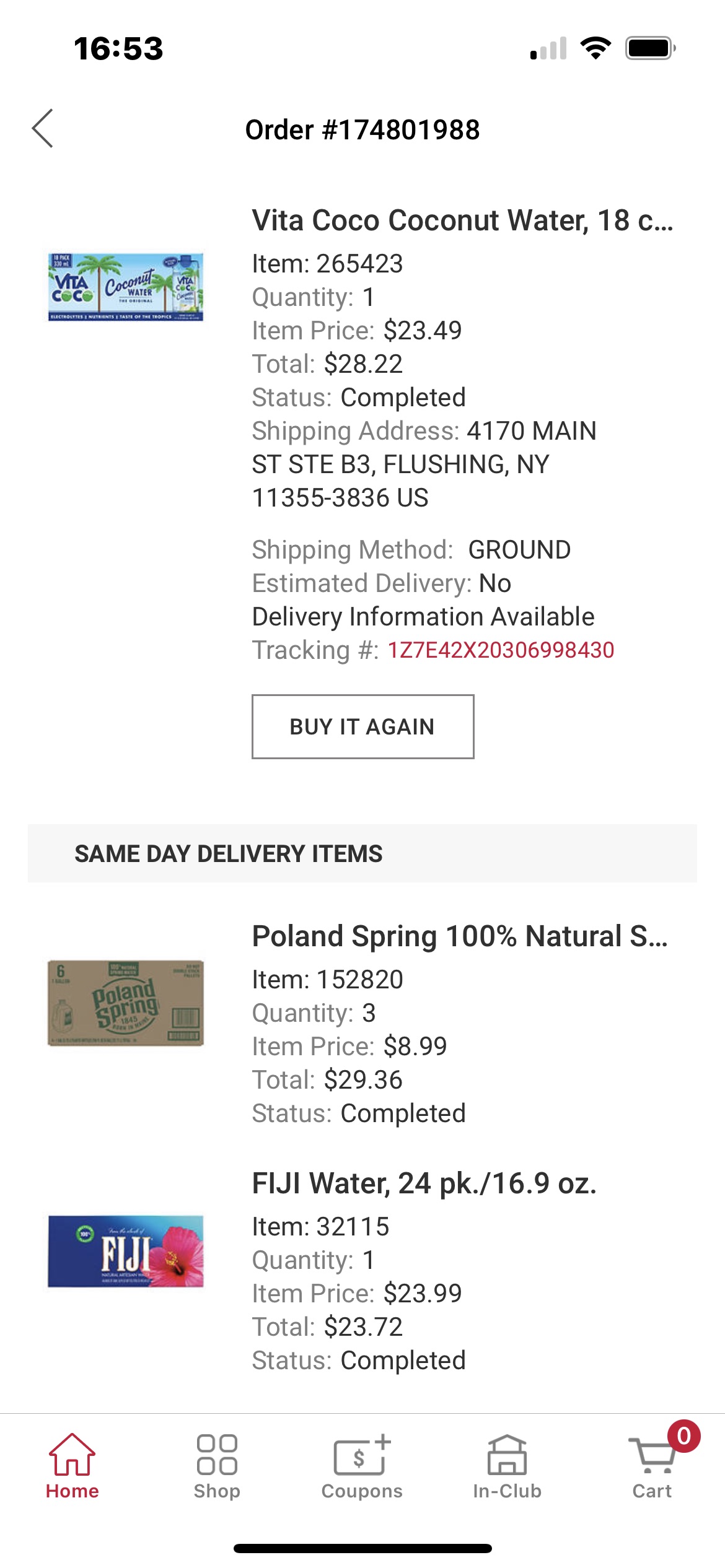Open the Home tab icon
The height and width of the screenshot is (1568, 725).
(x=72, y=1455)
